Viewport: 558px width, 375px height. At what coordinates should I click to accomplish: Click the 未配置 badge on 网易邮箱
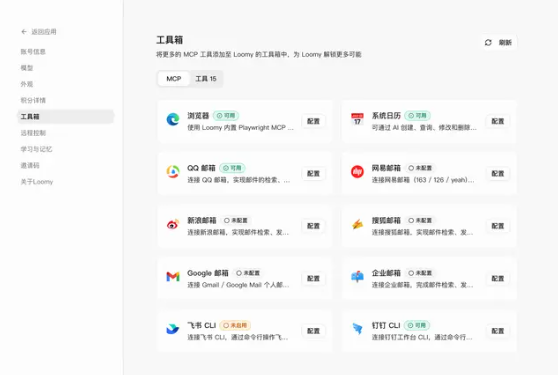[420, 168]
